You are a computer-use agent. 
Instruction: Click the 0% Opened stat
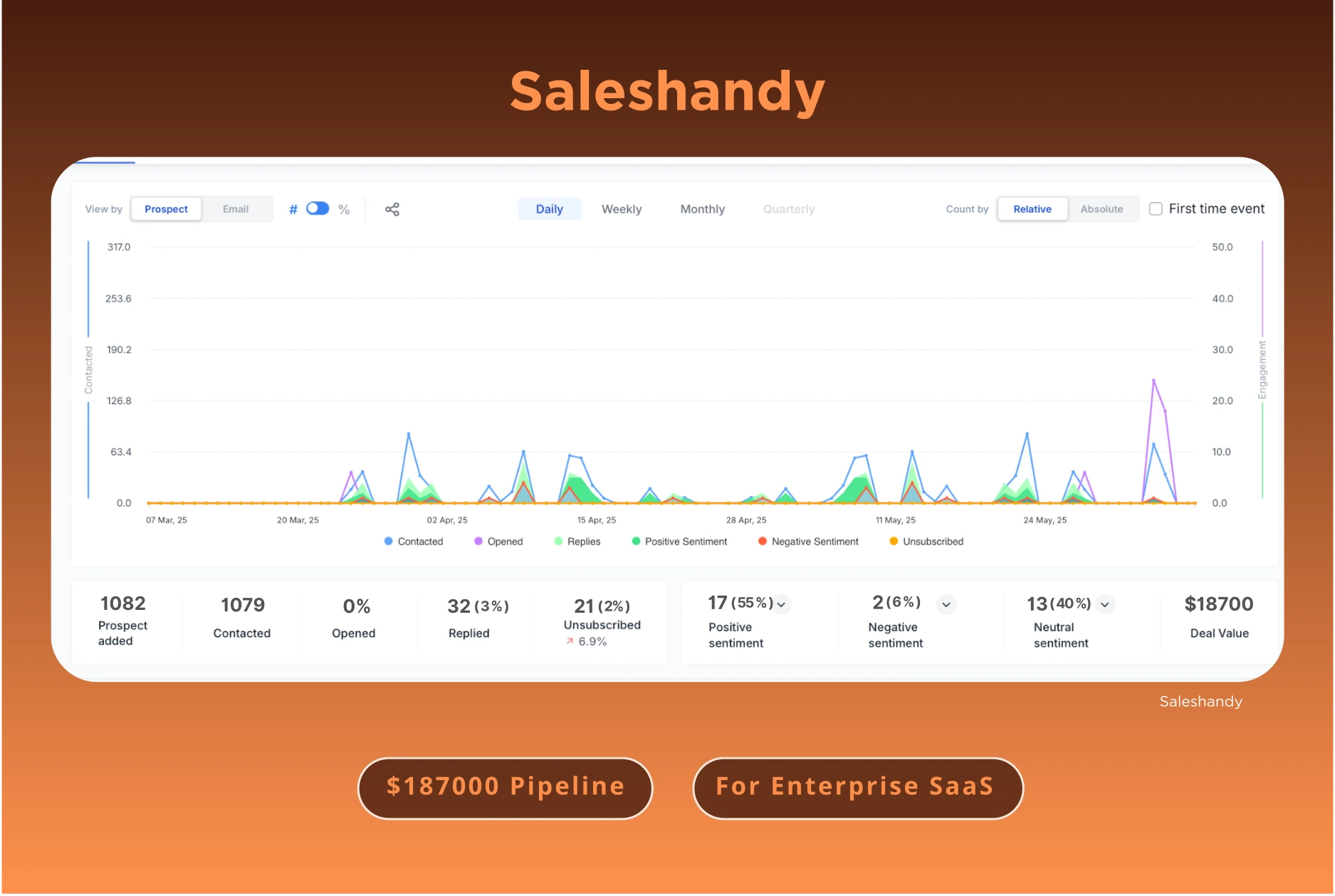pyautogui.click(x=354, y=618)
